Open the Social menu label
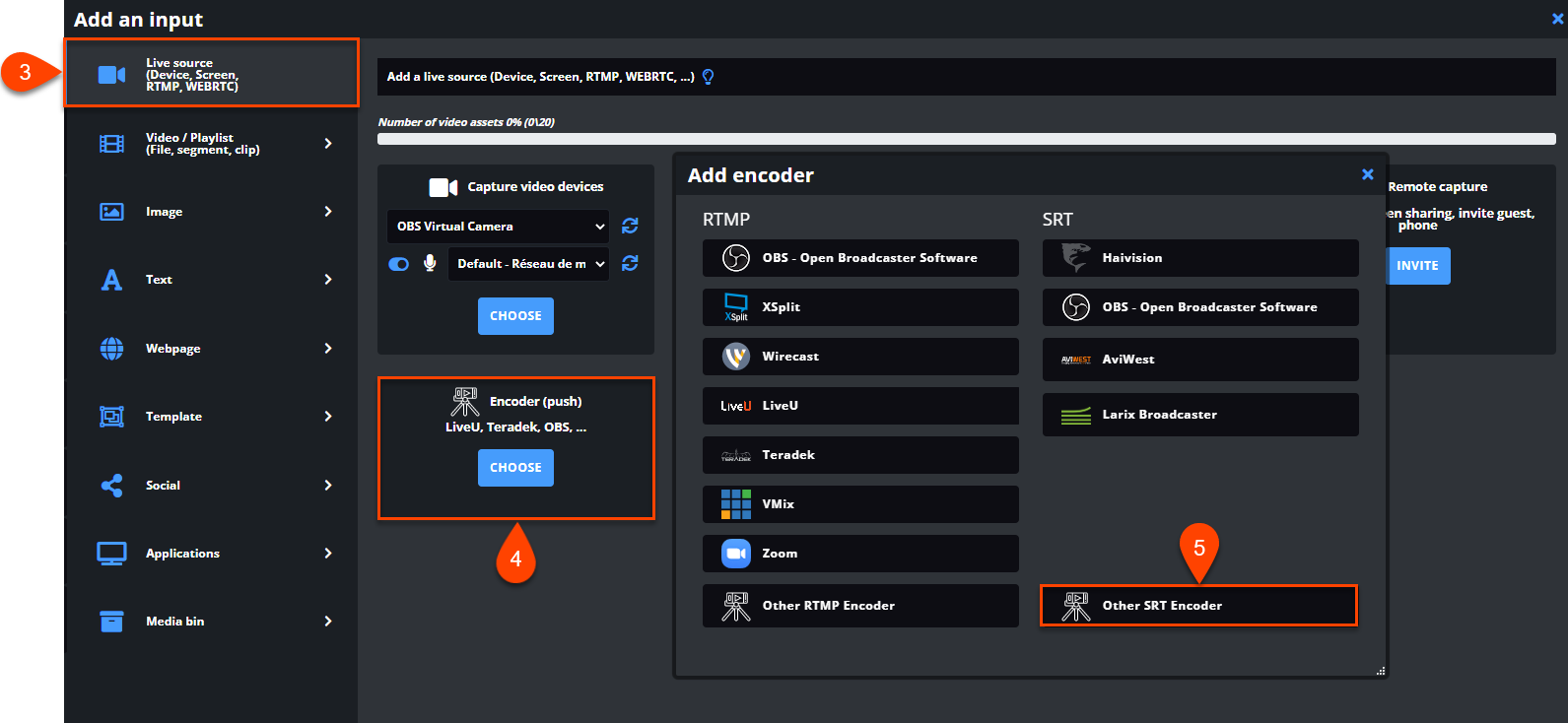The image size is (1568, 723). pyautogui.click(x=163, y=486)
